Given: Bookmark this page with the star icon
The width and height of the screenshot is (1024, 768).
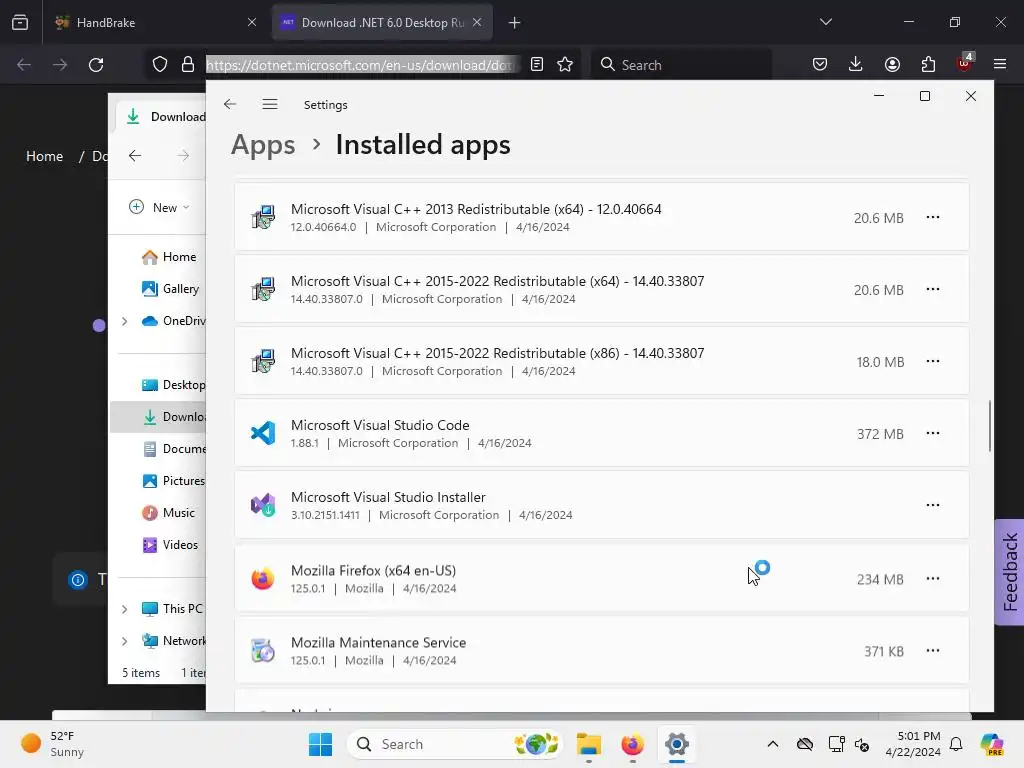Looking at the screenshot, I should tap(565, 65).
